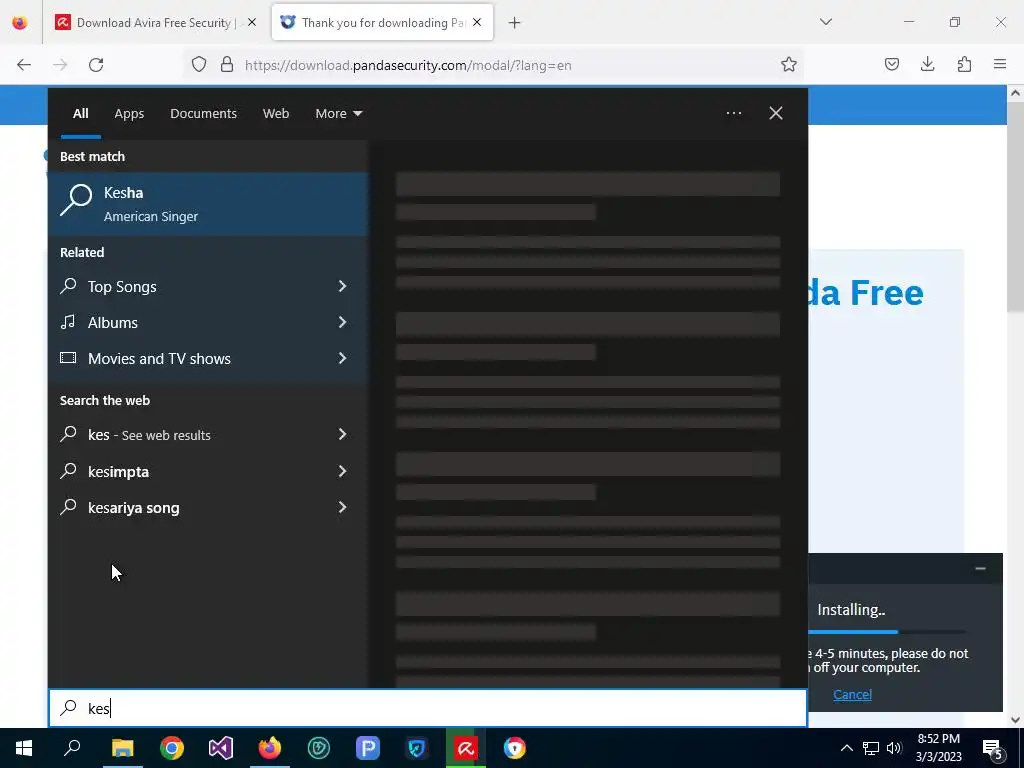
Task: Open the Kesha best match result
Action: point(208,204)
